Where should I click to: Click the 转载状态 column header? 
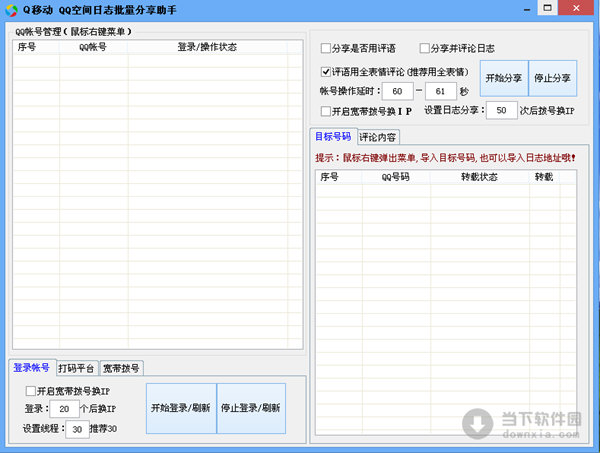click(478, 177)
